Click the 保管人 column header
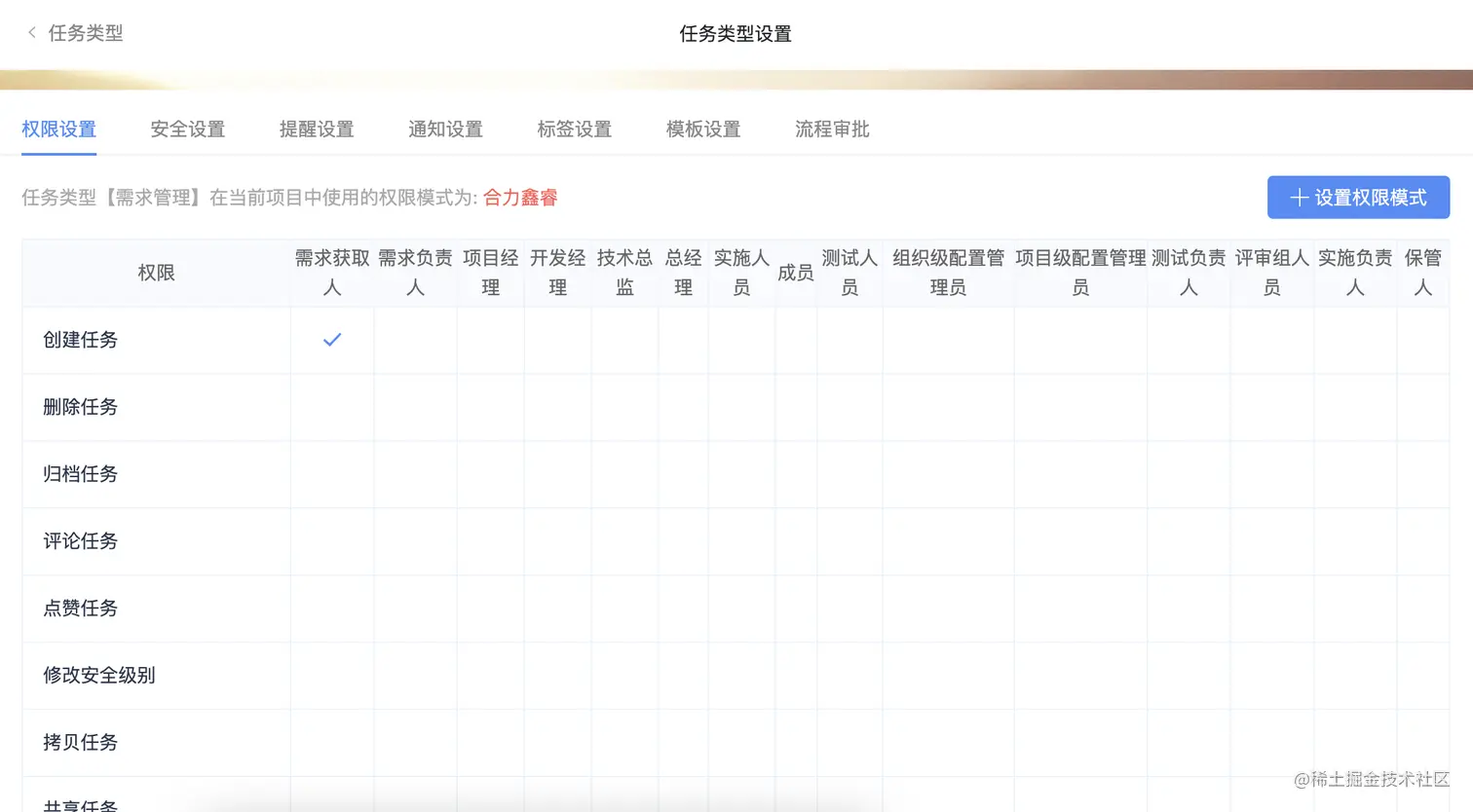Viewport: 1473px width, 812px height. coord(1422,273)
